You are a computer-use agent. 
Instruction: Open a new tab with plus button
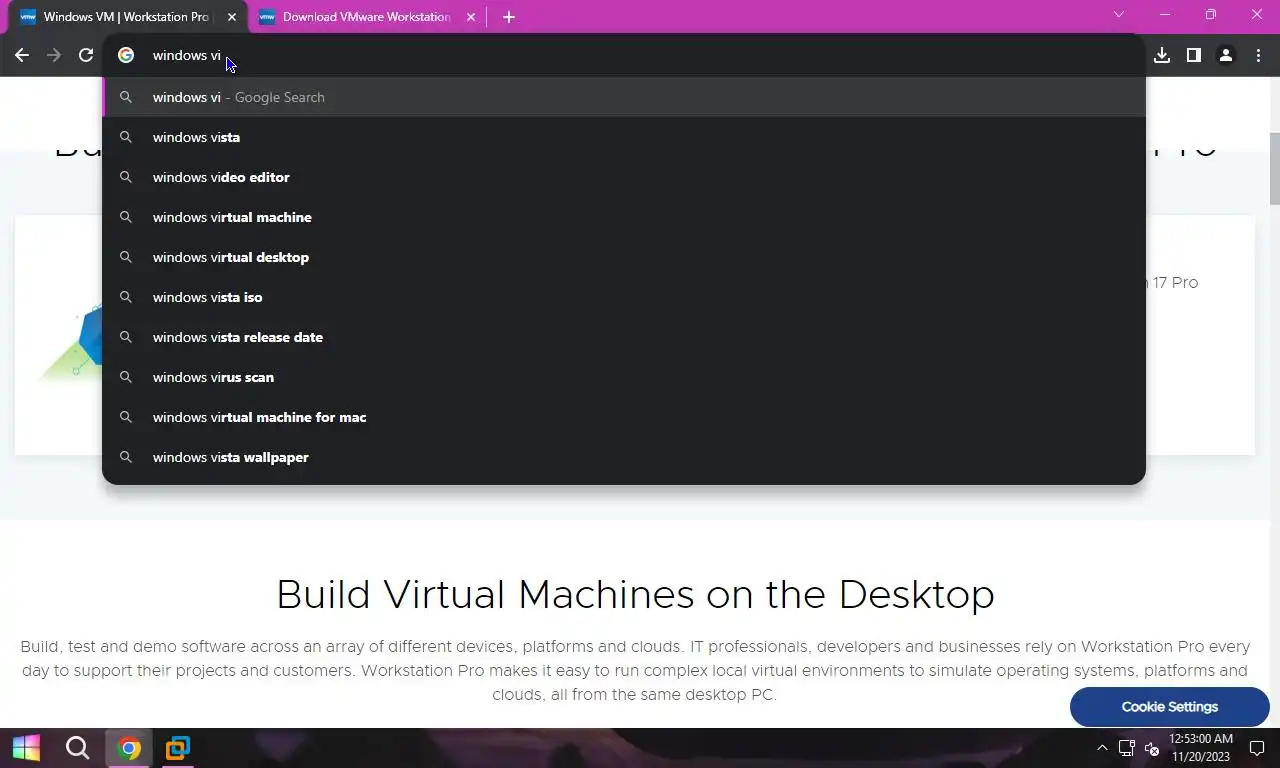point(508,17)
